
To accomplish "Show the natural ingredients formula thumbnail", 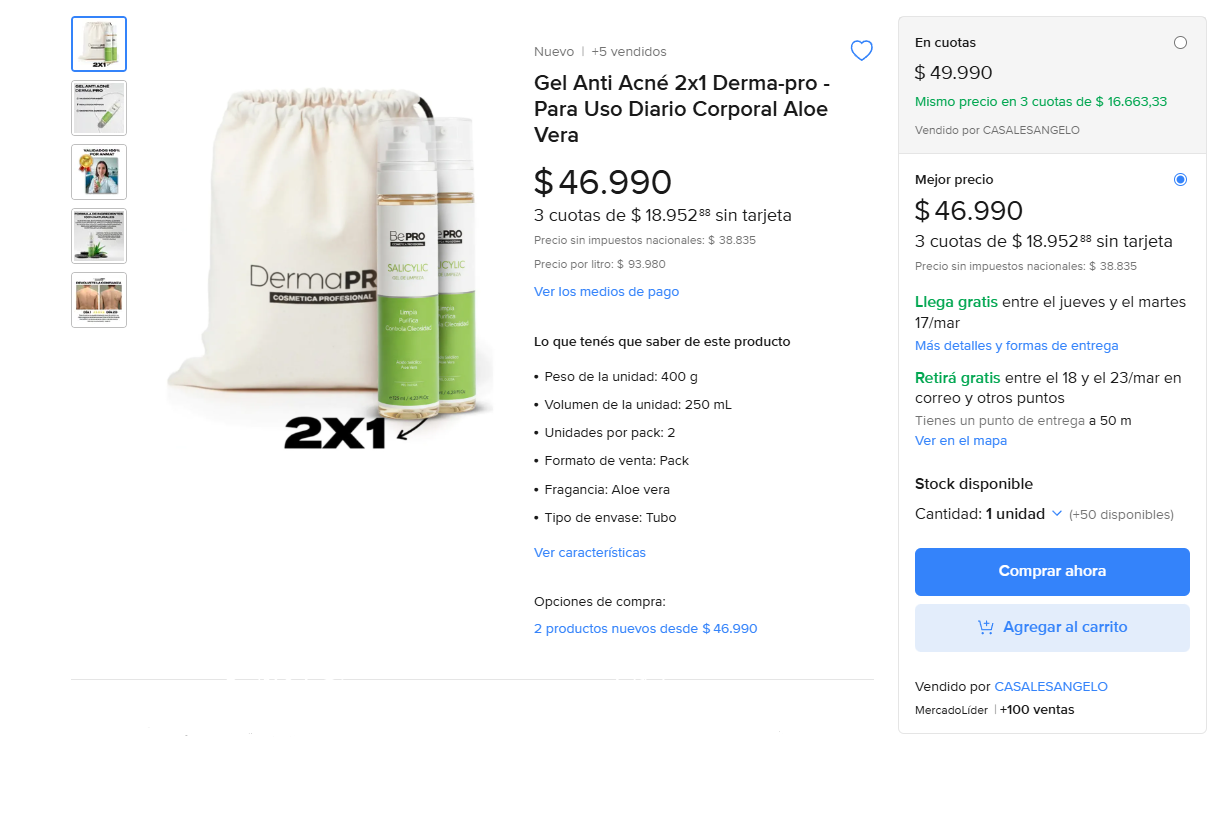I will [99, 236].
